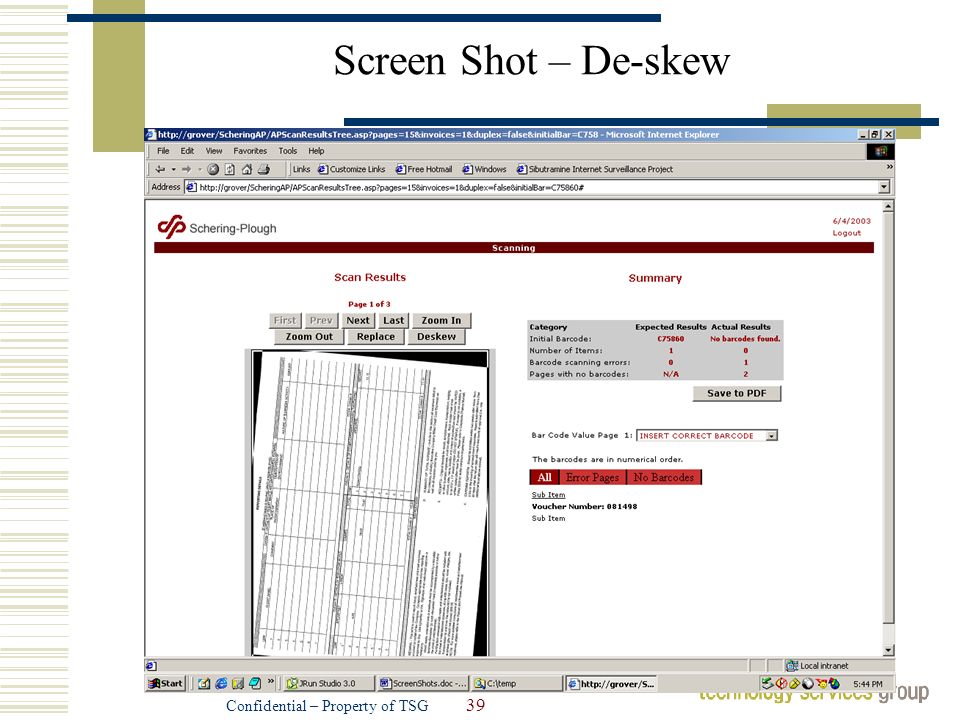This screenshot has height=720, width=960.
Task: Click the Print toolbar icon
Action: 264,170
